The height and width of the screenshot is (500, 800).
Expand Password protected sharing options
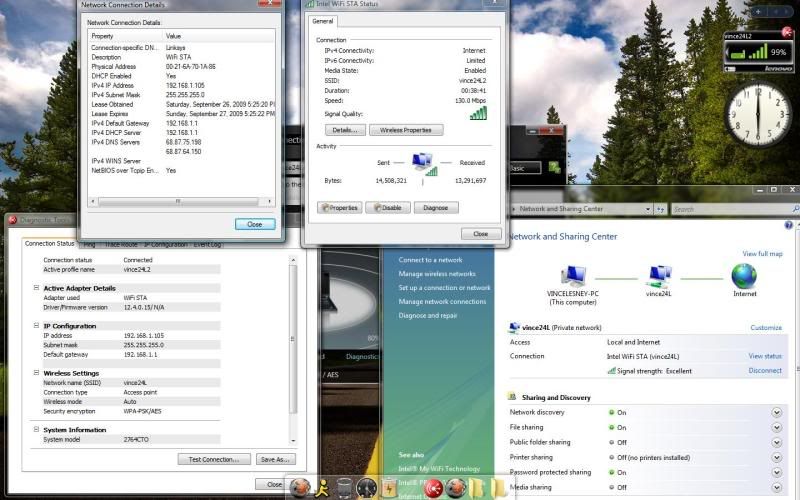(x=776, y=472)
